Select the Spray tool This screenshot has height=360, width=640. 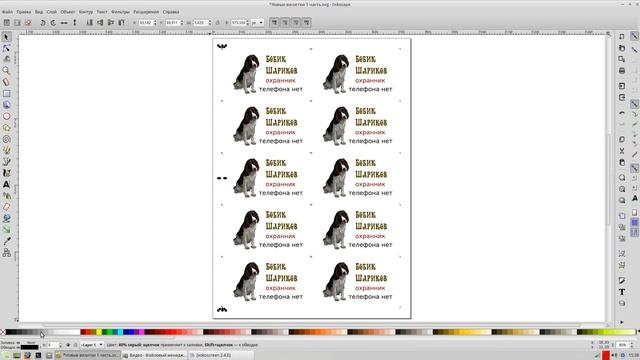click(x=6, y=196)
